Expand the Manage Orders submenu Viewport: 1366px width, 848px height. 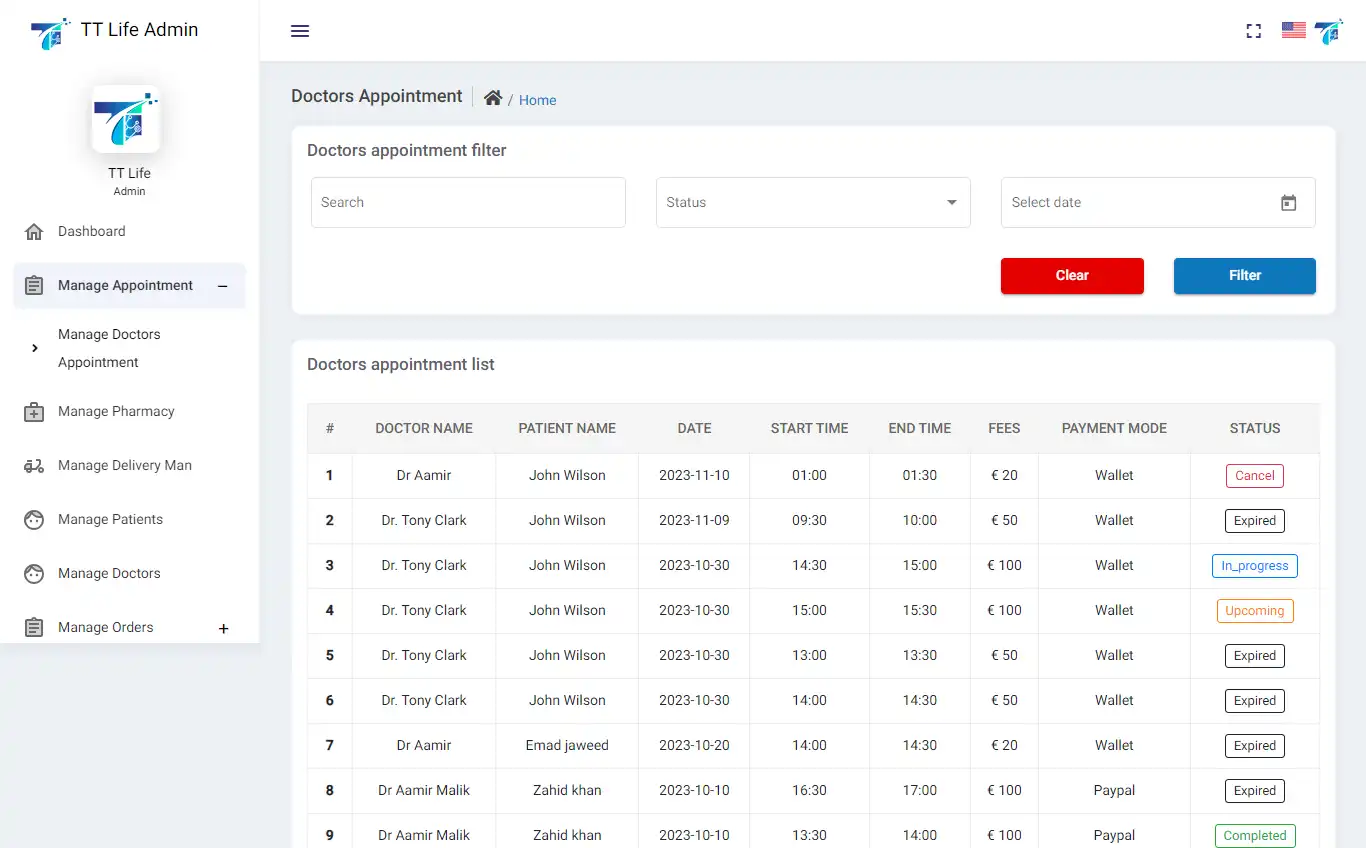[223, 628]
